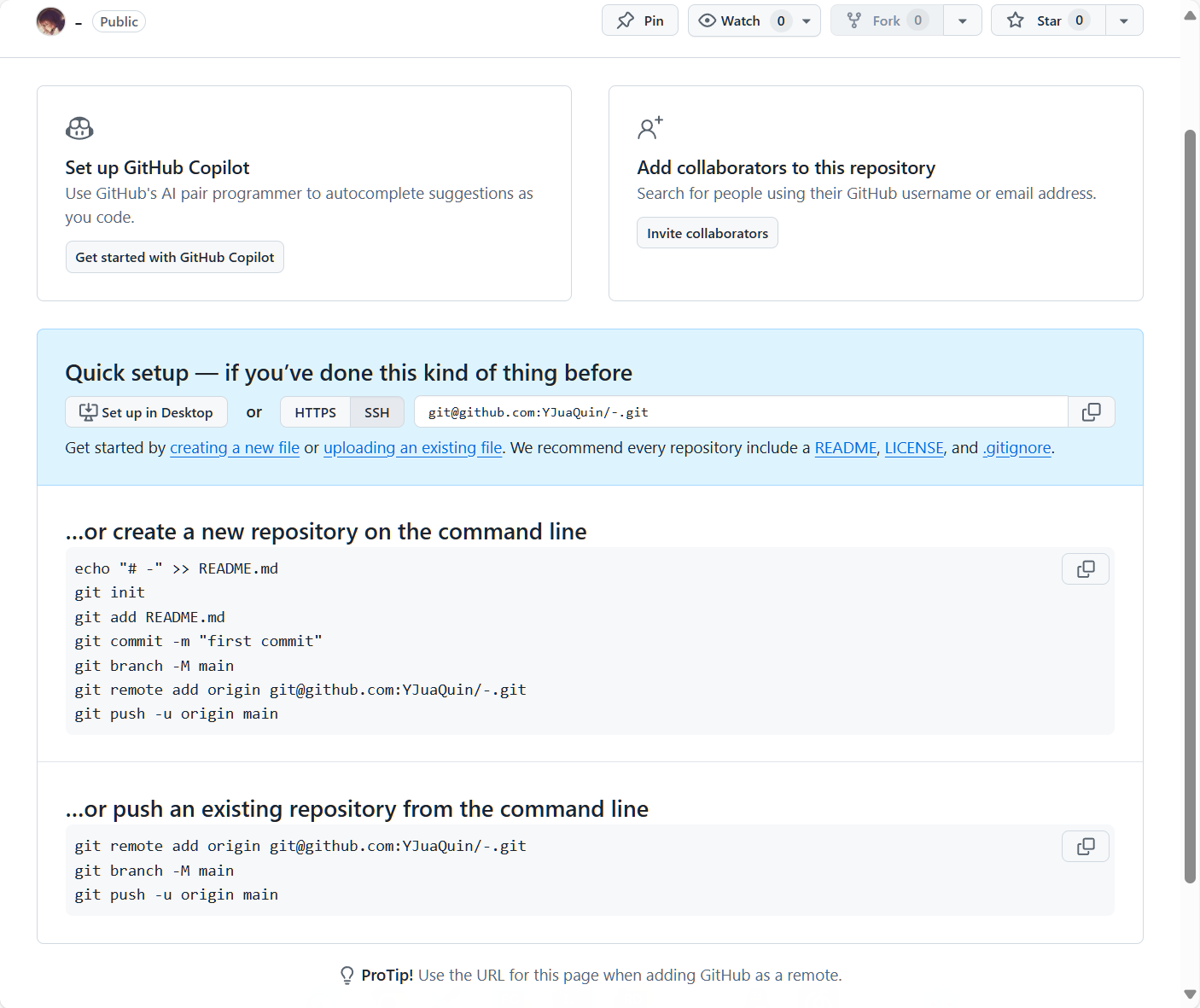Screen dimensions: 1200x1008
Task: Set up in Desktop
Action: click(146, 412)
